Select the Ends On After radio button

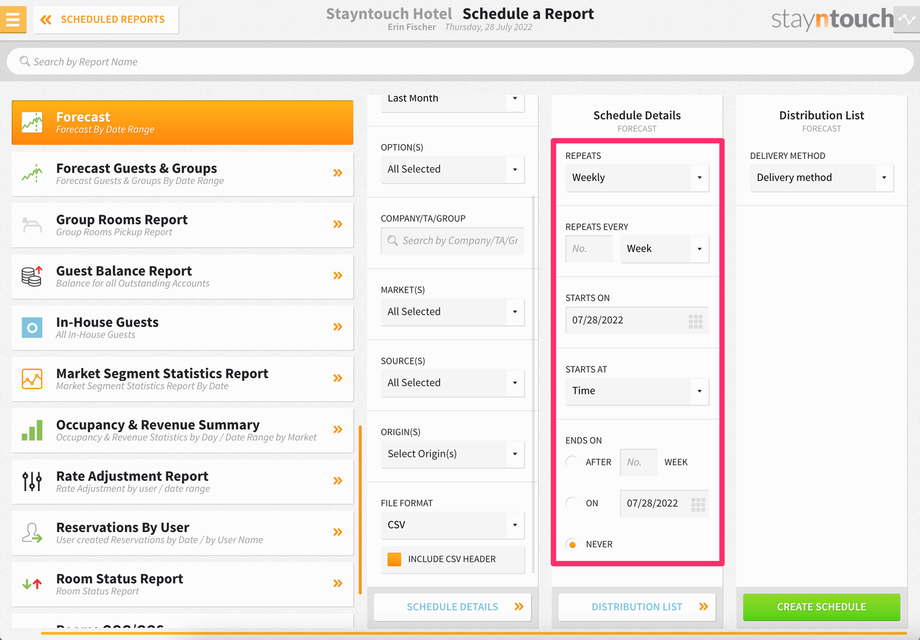[x=572, y=462]
